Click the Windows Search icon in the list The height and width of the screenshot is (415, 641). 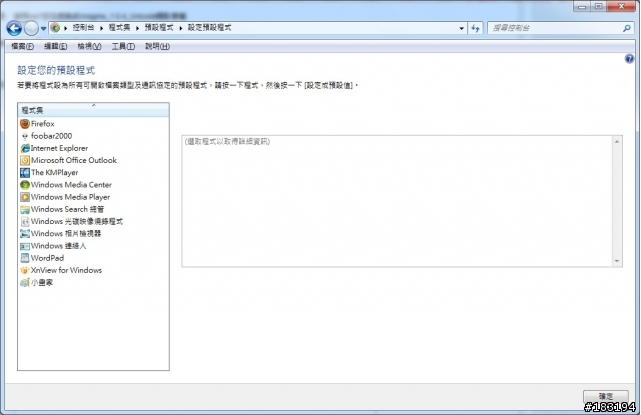coord(25,209)
